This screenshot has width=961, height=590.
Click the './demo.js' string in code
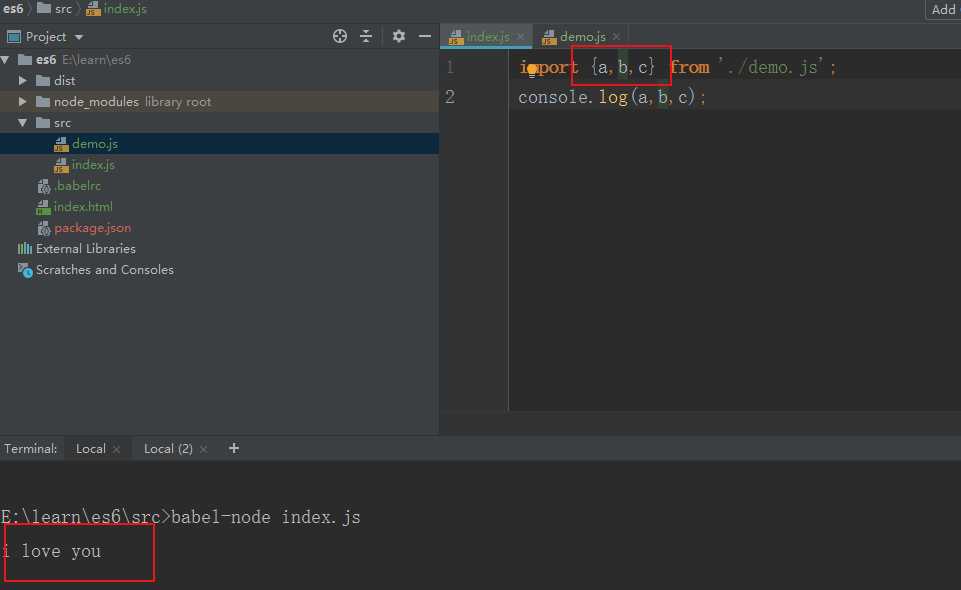(770, 67)
